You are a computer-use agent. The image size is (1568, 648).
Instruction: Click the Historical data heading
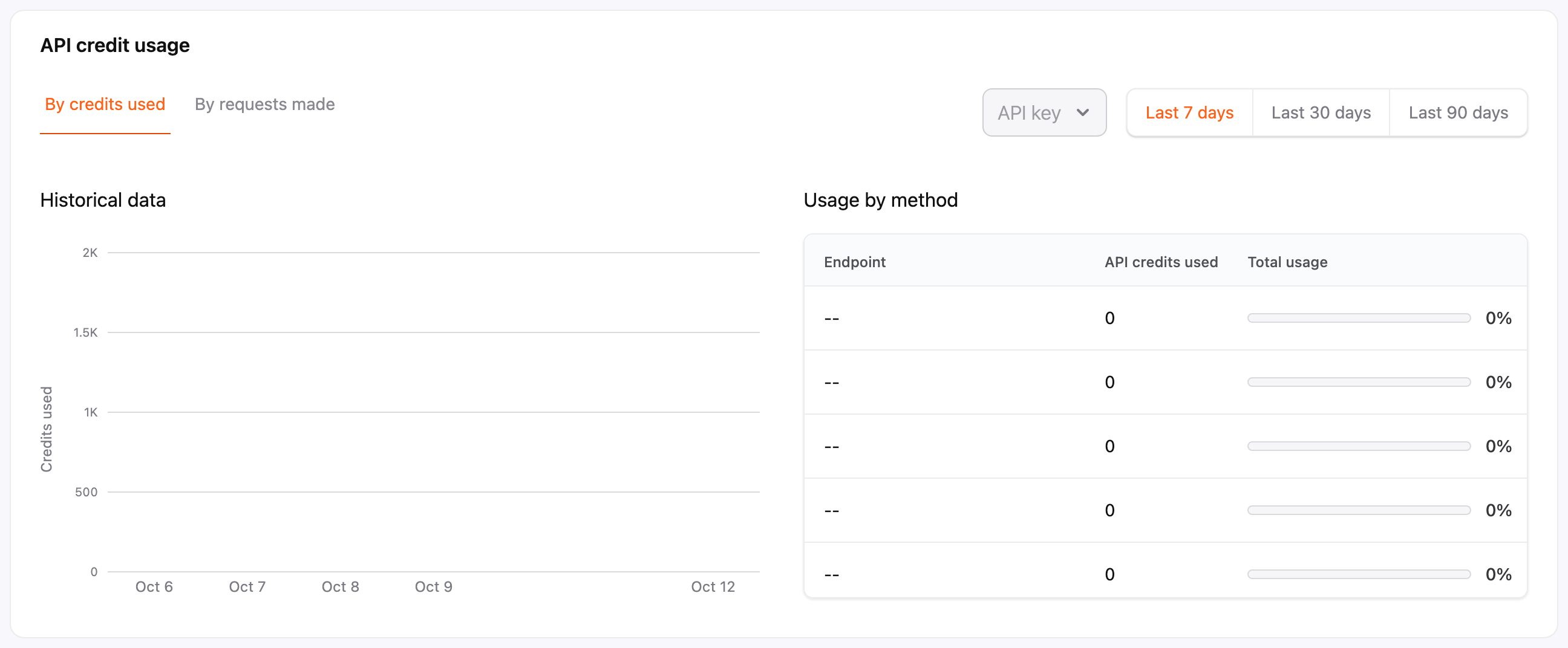(x=103, y=200)
